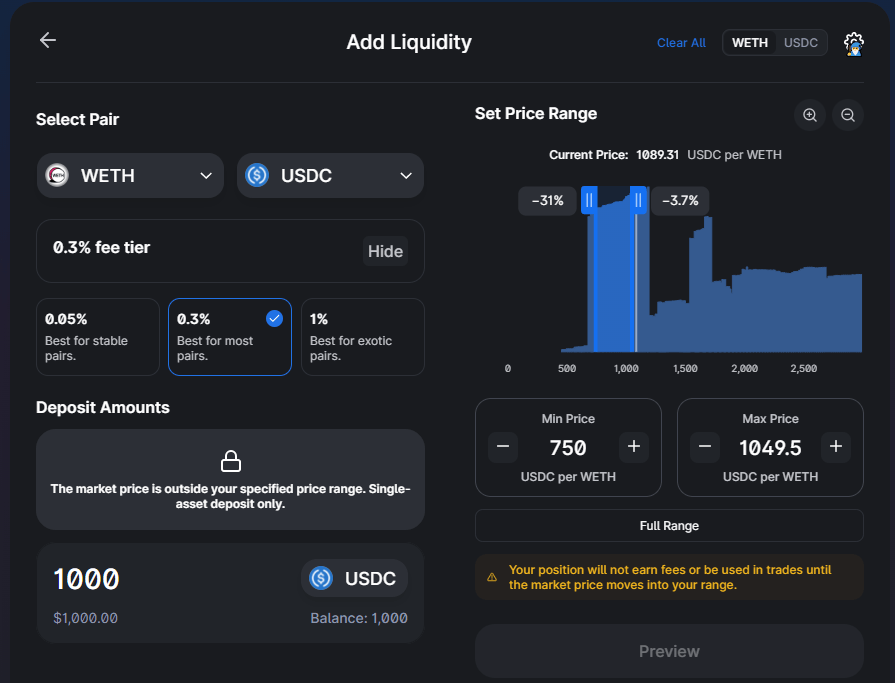This screenshot has width=895, height=683.
Task: Open settings via the gear icon
Action: tap(853, 44)
